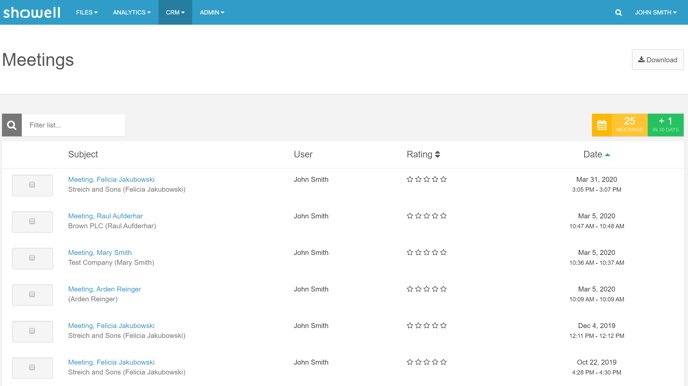Tick checkbox for Mar 31, 2020 meeting
The image size is (688, 386).
(32, 185)
